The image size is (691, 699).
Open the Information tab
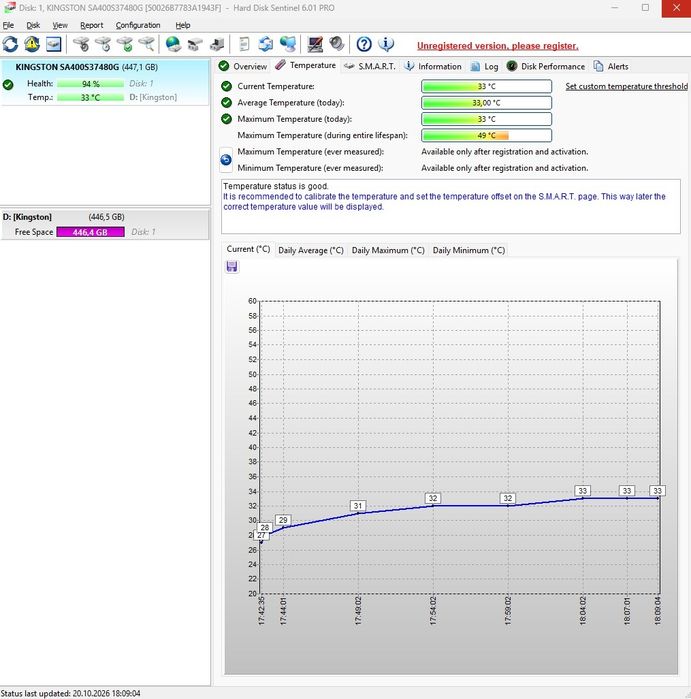point(432,66)
